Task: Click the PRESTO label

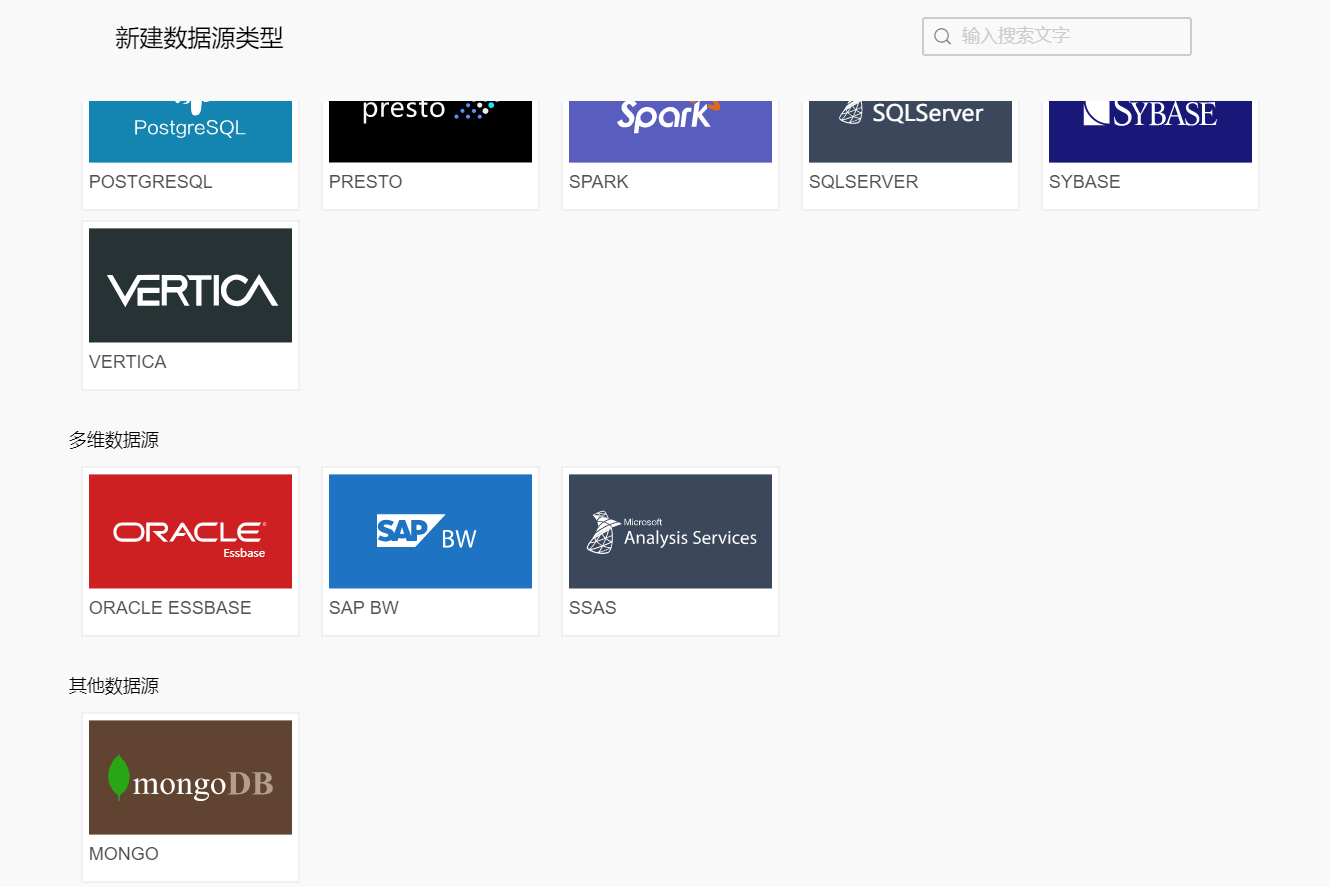Action: [x=366, y=182]
